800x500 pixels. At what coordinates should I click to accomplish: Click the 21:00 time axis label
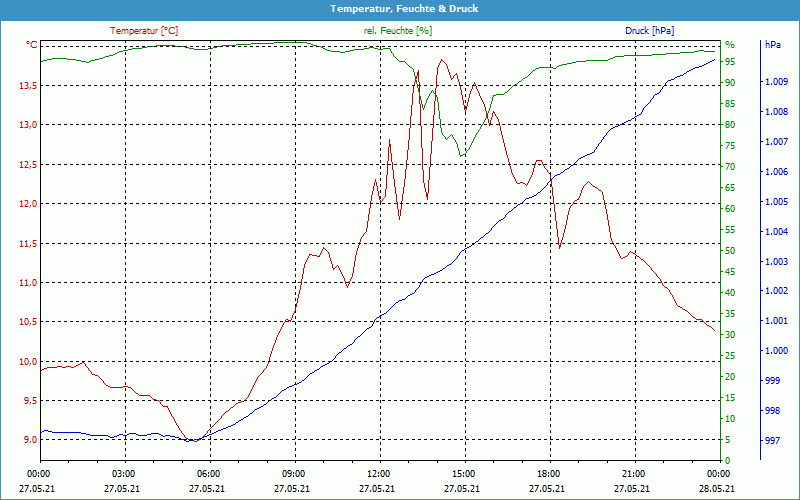click(x=634, y=474)
